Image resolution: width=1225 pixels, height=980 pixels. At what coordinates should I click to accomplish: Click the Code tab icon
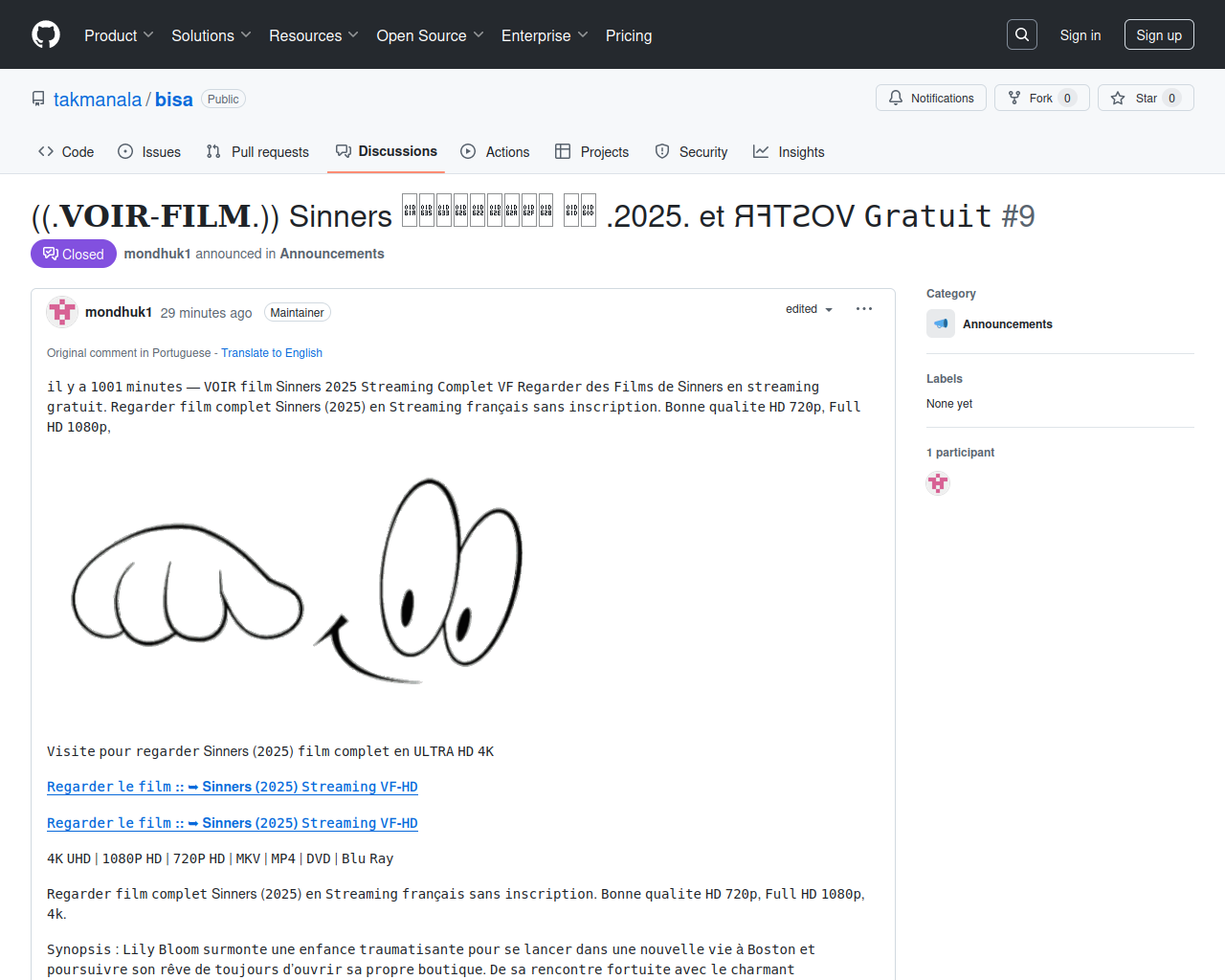[46, 151]
